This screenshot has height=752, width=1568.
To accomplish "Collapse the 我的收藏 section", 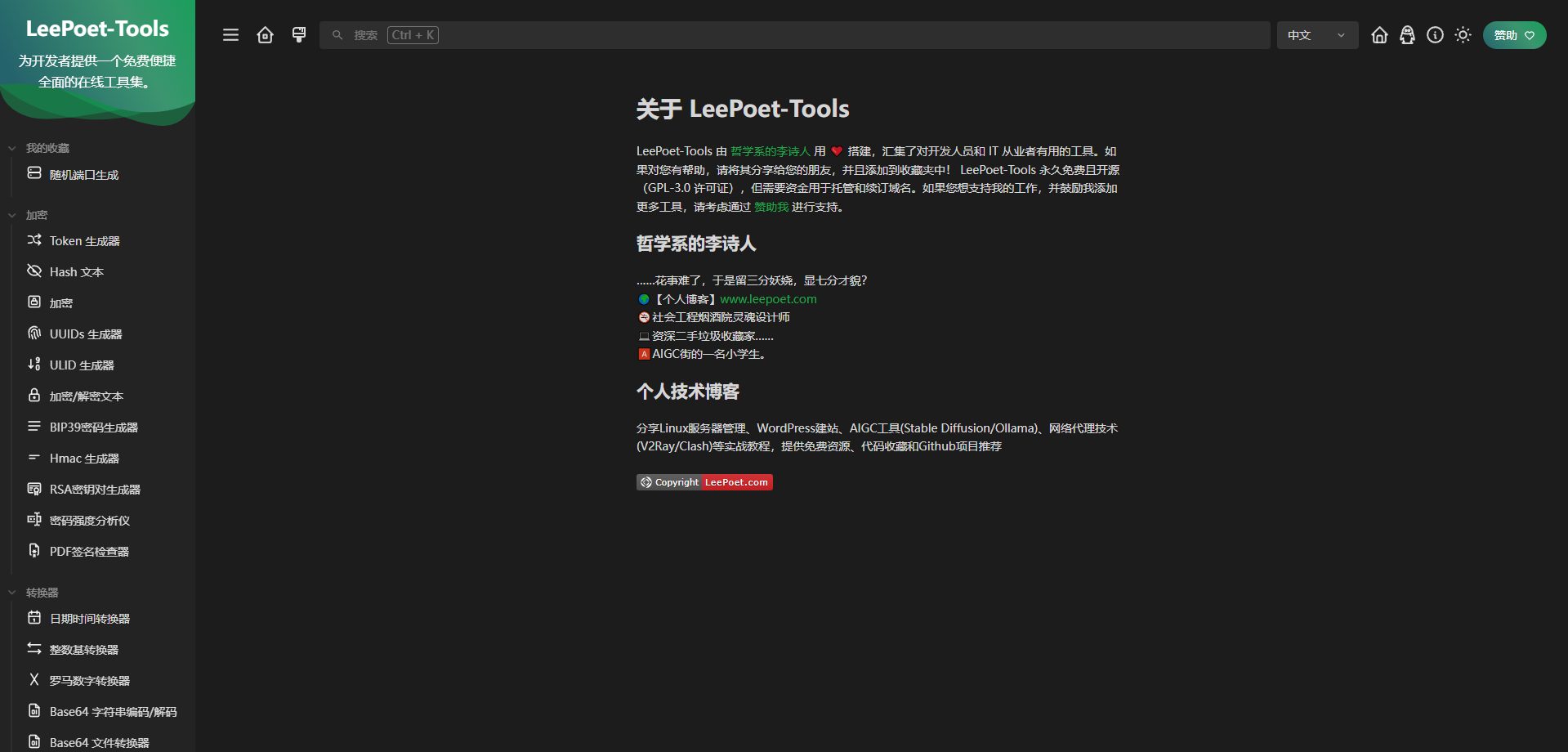I will click(x=11, y=148).
